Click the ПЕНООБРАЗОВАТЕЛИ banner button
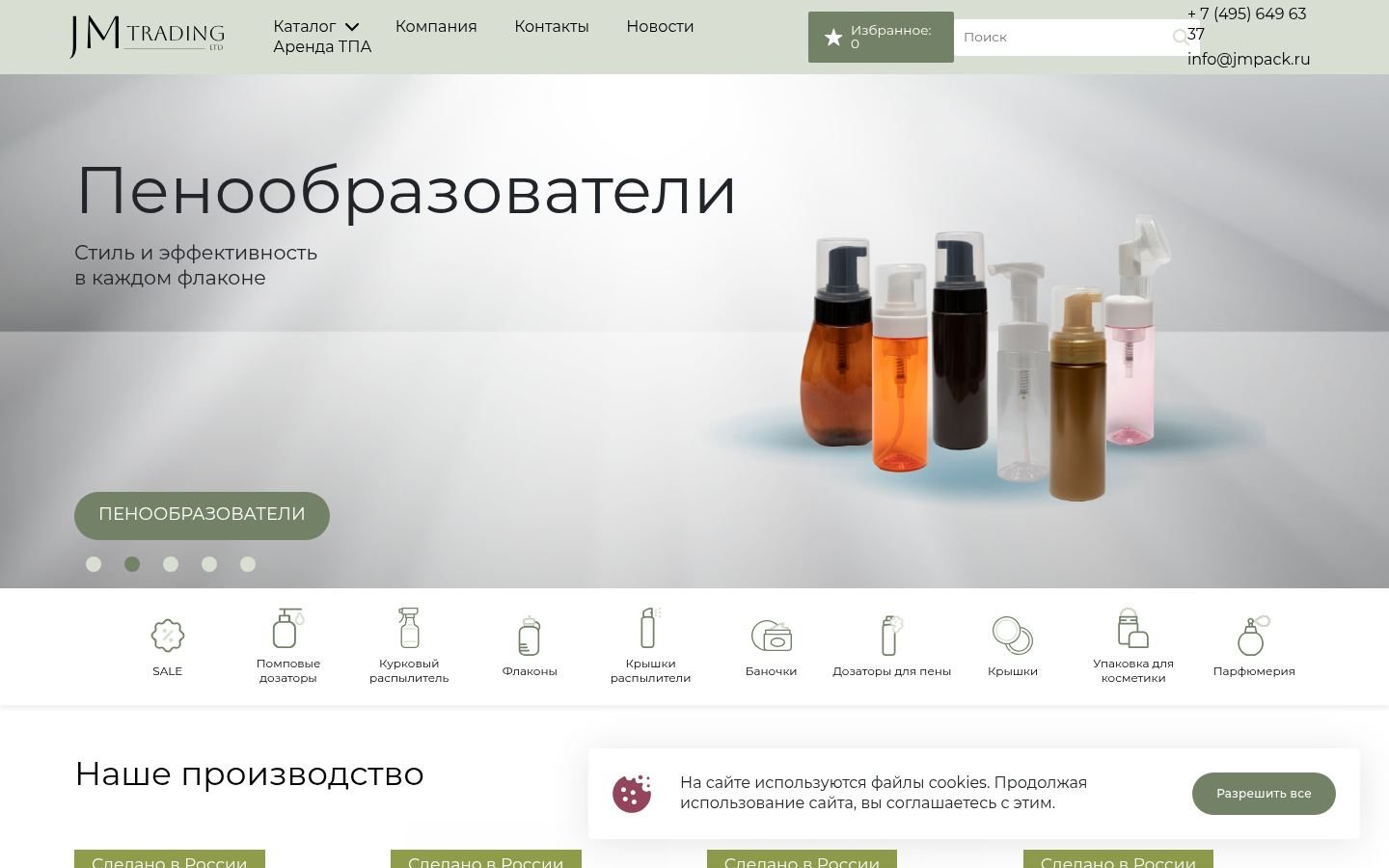The width and height of the screenshot is (1389, 868). click(202, 515)
